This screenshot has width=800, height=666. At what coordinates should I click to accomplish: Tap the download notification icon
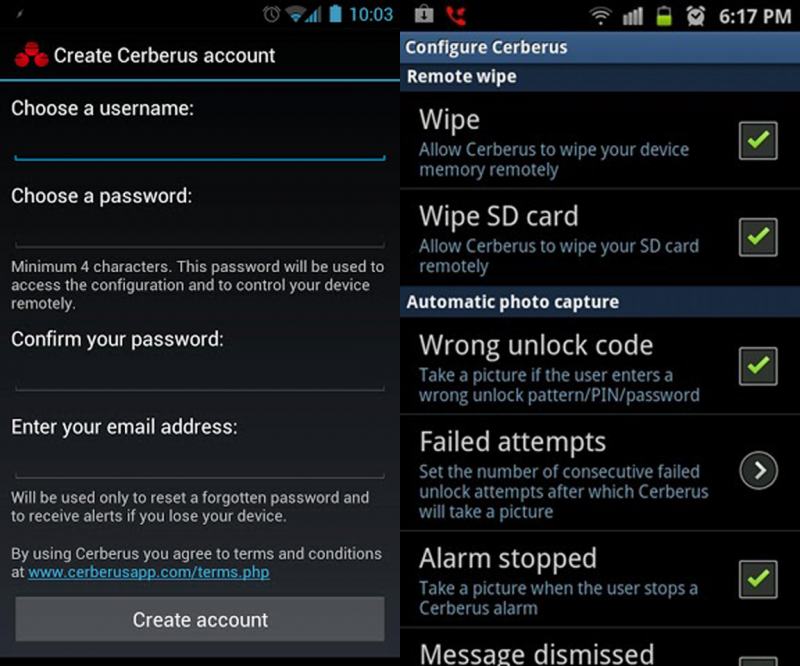(424, 14)
